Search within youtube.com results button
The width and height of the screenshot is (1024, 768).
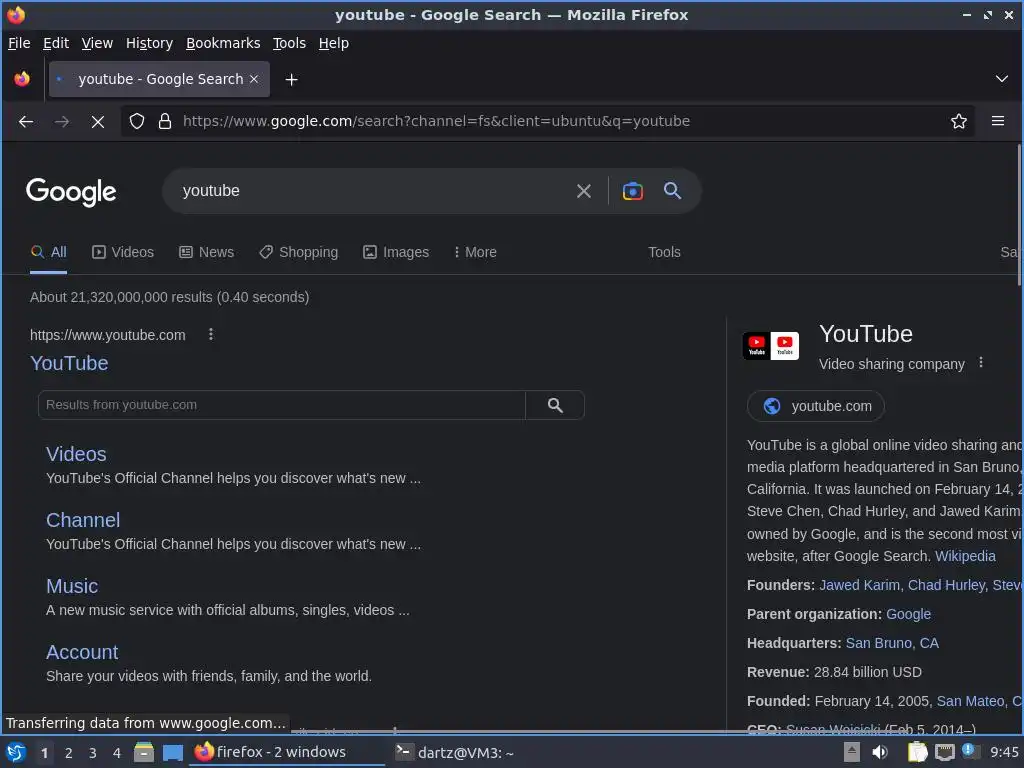tap(555, 405)
